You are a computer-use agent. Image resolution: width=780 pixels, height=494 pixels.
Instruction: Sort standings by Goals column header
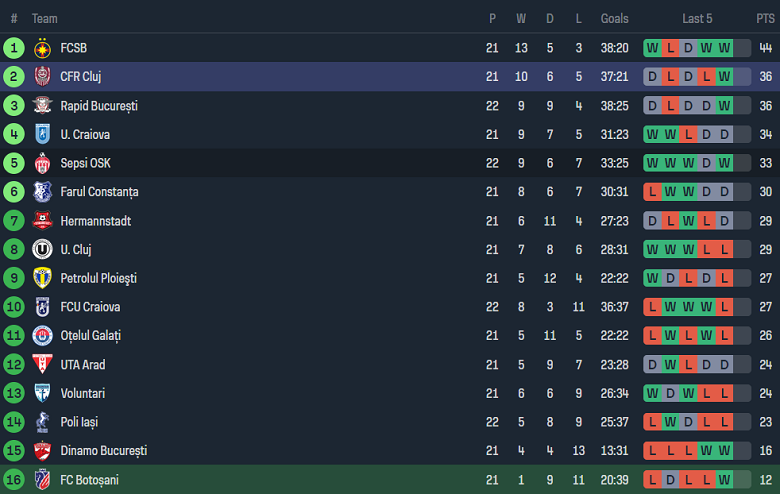(x=615, y=19)
